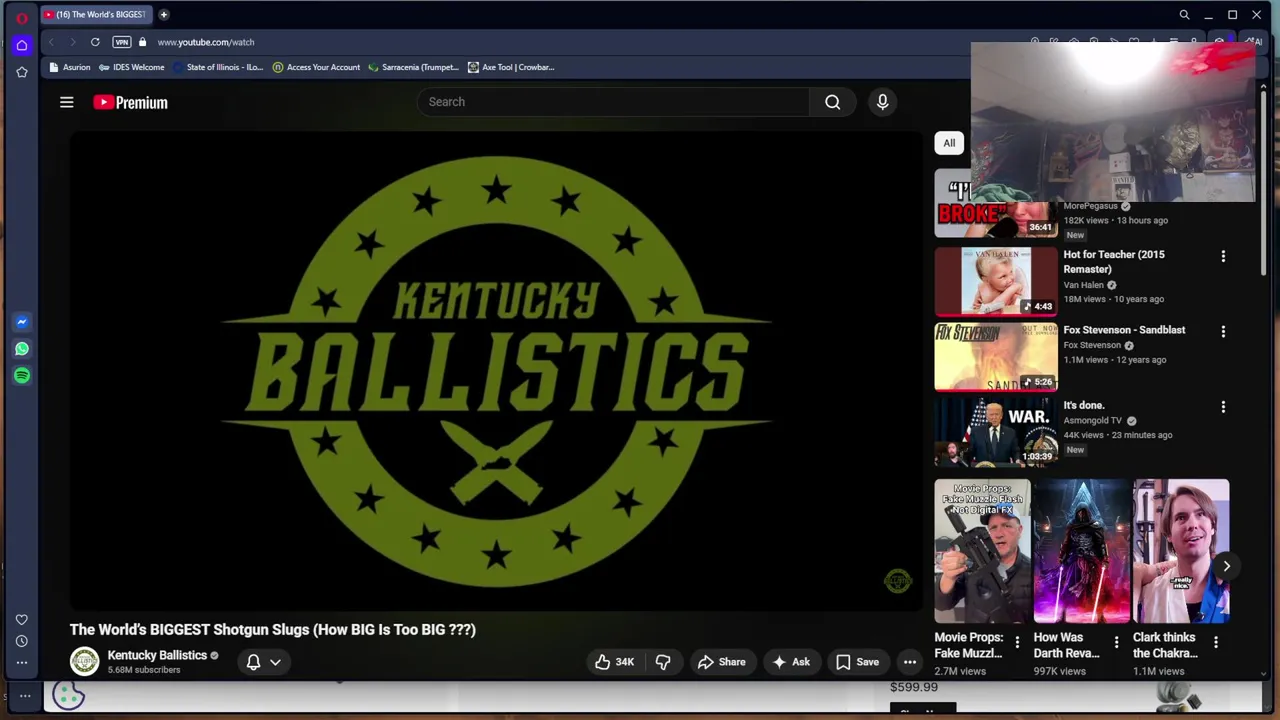Open the IDES Welcome bookmark
This screenshot has width=1280, height=720.
131,67
